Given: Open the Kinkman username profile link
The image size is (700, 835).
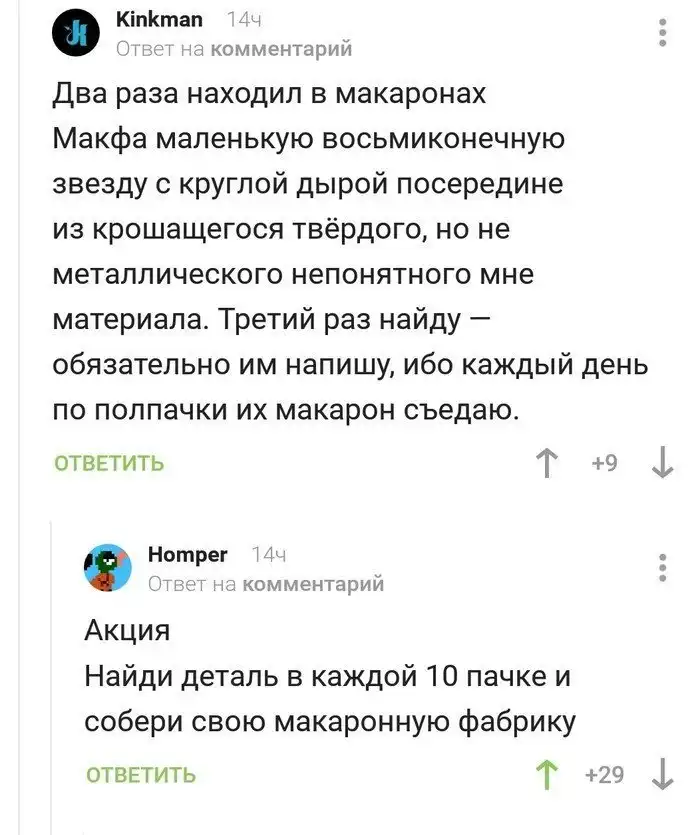Looking at the screenshot, I should point(160,19).
